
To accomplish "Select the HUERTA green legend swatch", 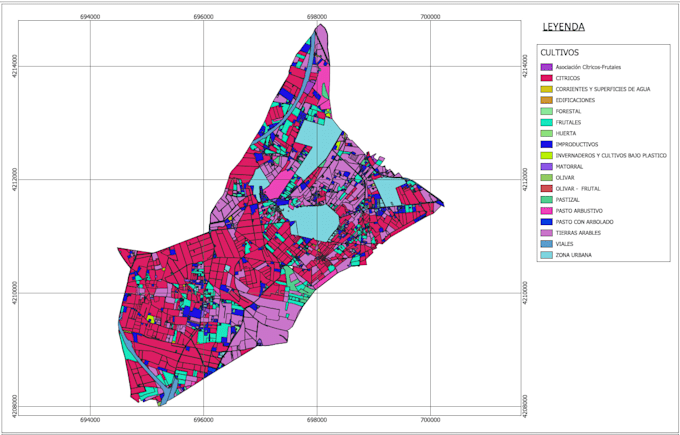I will pyautogui.click(x=546, y=134).
